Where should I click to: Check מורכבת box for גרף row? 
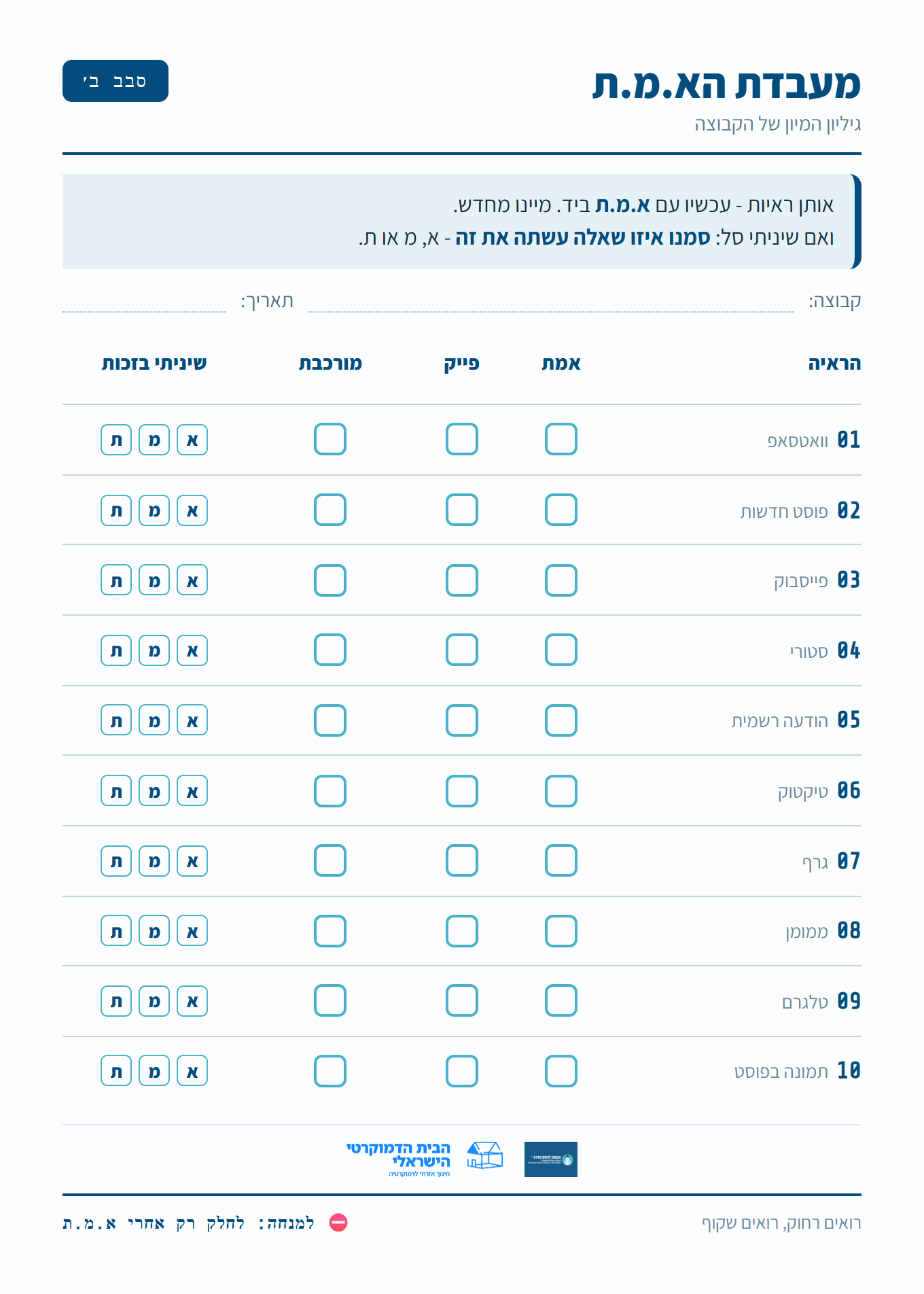330,860
